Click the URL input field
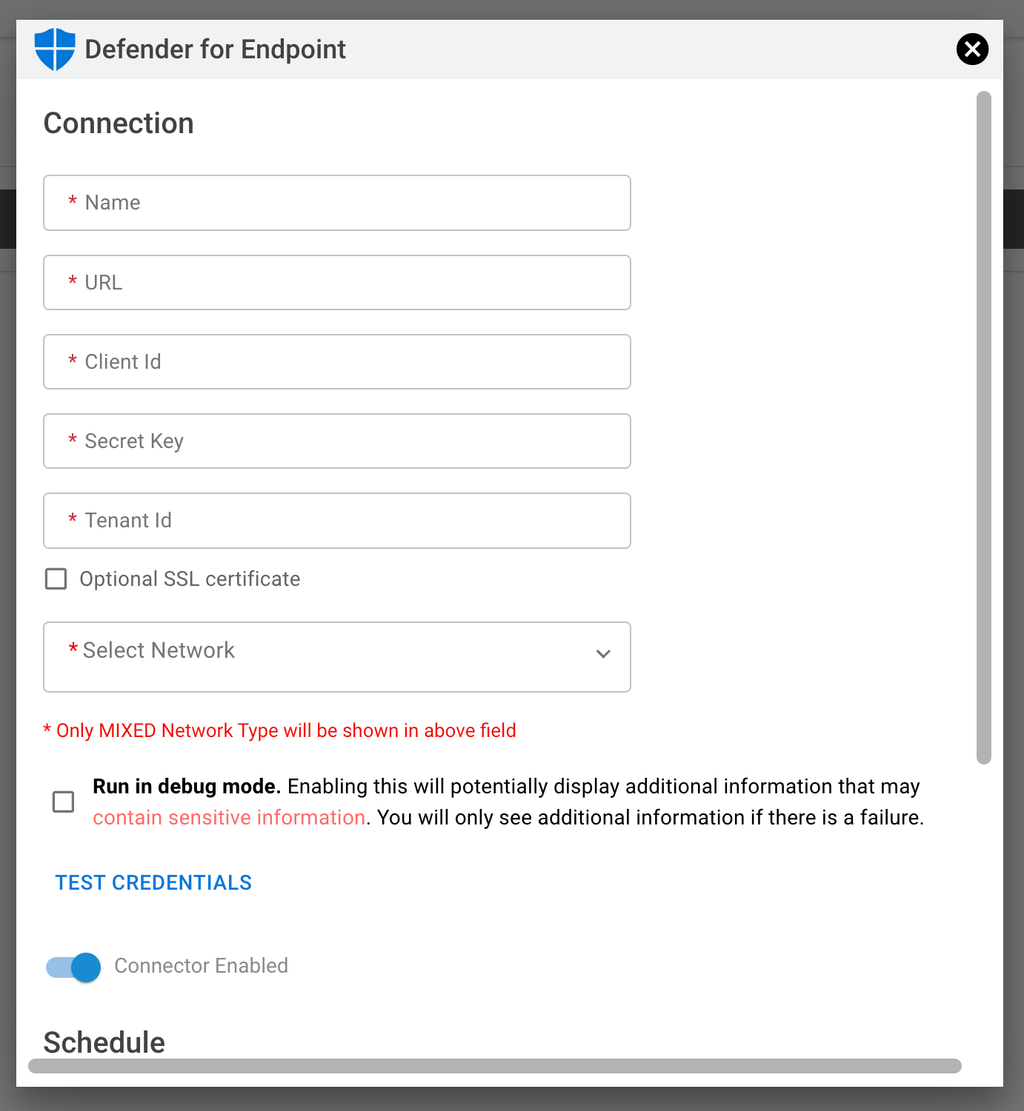The image size is (1024, 1111). (336, 282)
